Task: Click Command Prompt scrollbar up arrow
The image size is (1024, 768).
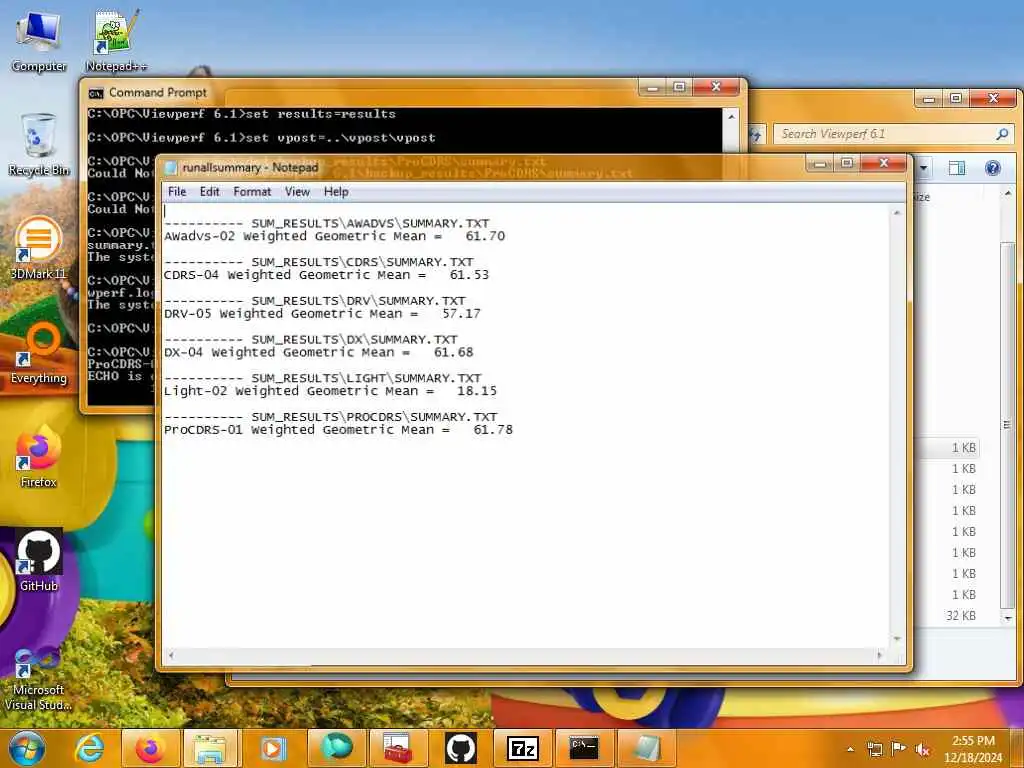Action: tap(731, 117)
